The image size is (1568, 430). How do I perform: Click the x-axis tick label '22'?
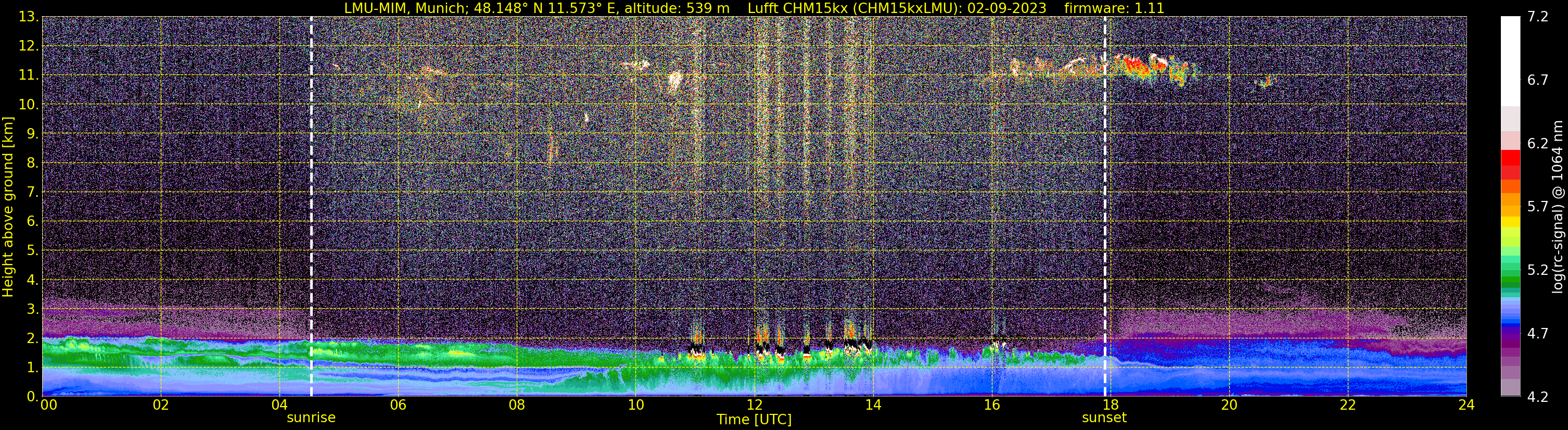point(1348,405)
